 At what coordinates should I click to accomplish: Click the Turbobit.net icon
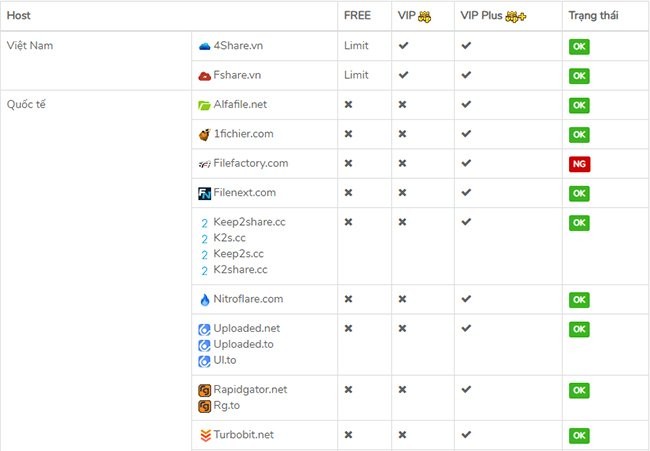click(x=204, y=435)
